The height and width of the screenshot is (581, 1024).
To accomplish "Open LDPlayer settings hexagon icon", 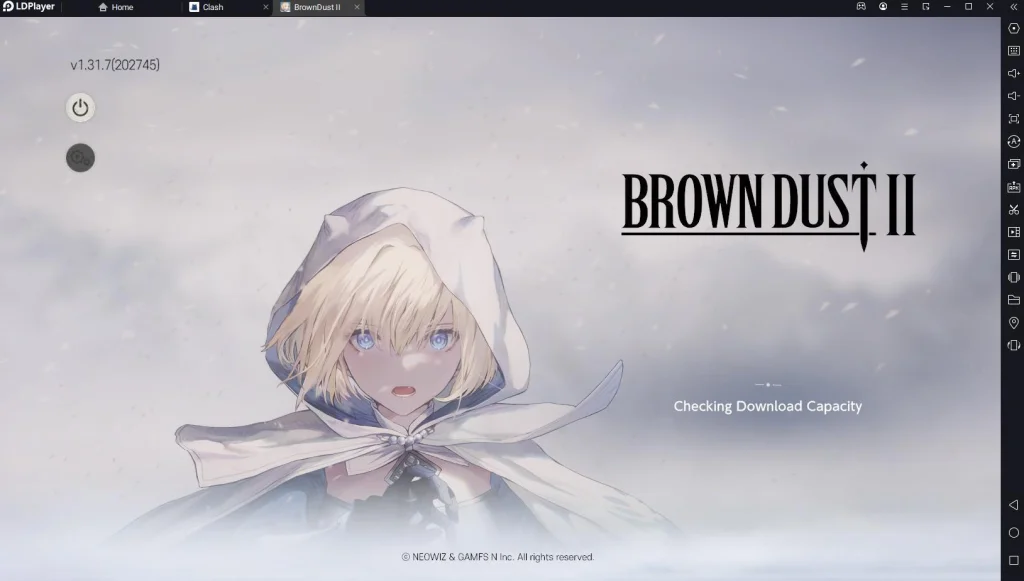I will click(1014, 28).
